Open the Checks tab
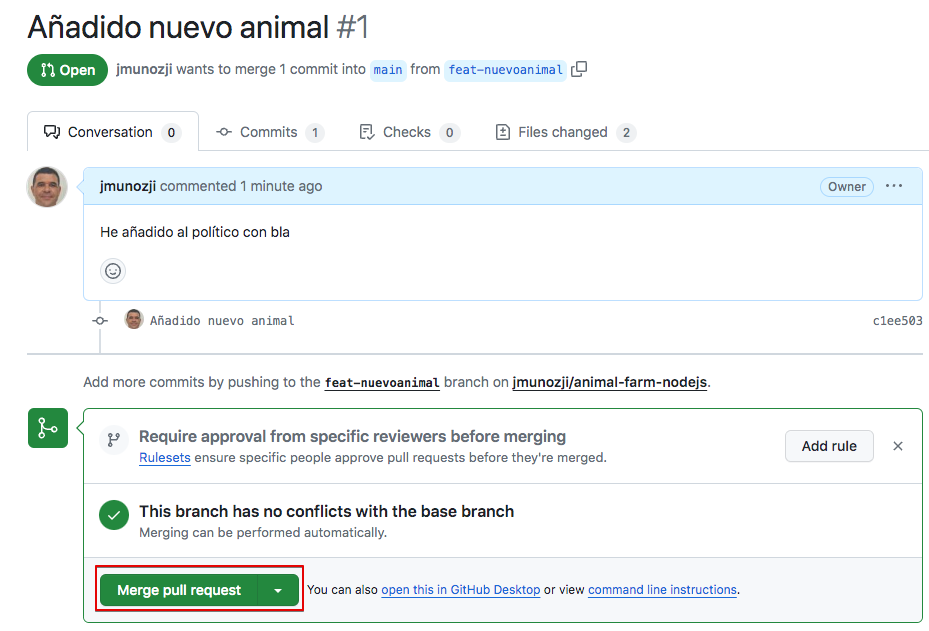This screenshot has width=929, height=631. click(407, 132)
